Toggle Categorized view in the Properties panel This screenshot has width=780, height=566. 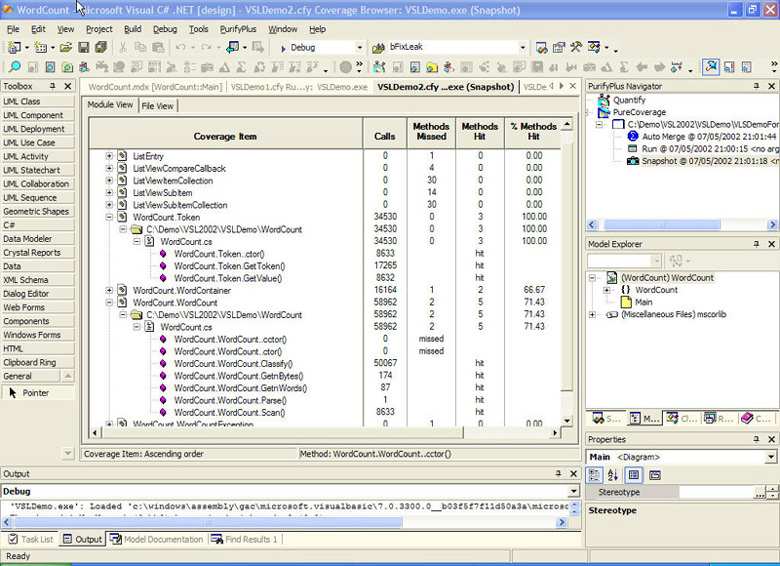594,475
